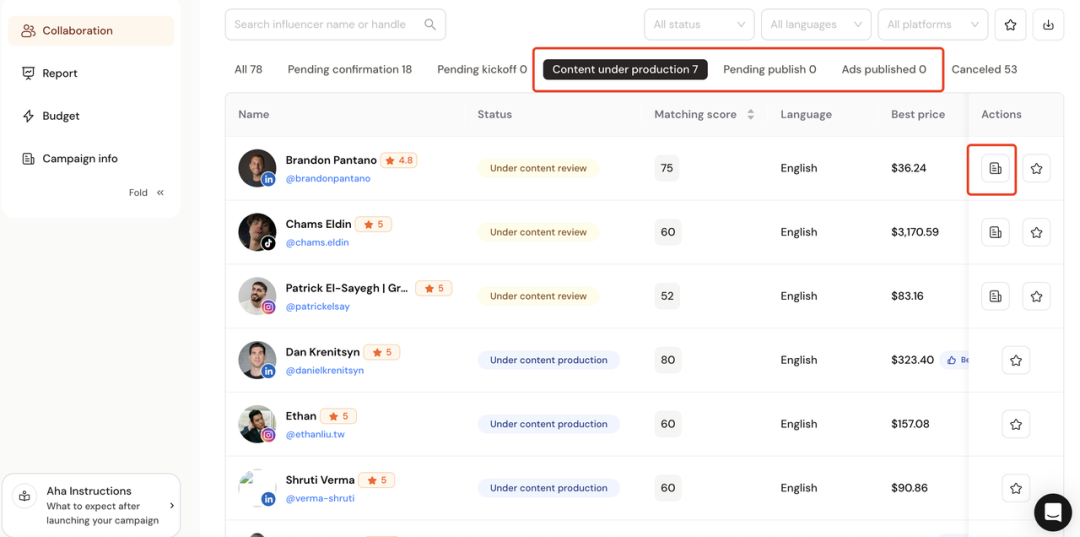1080x537 pixels.
Task: Open content document for Brandon Pantano
Action: [995, 169]
